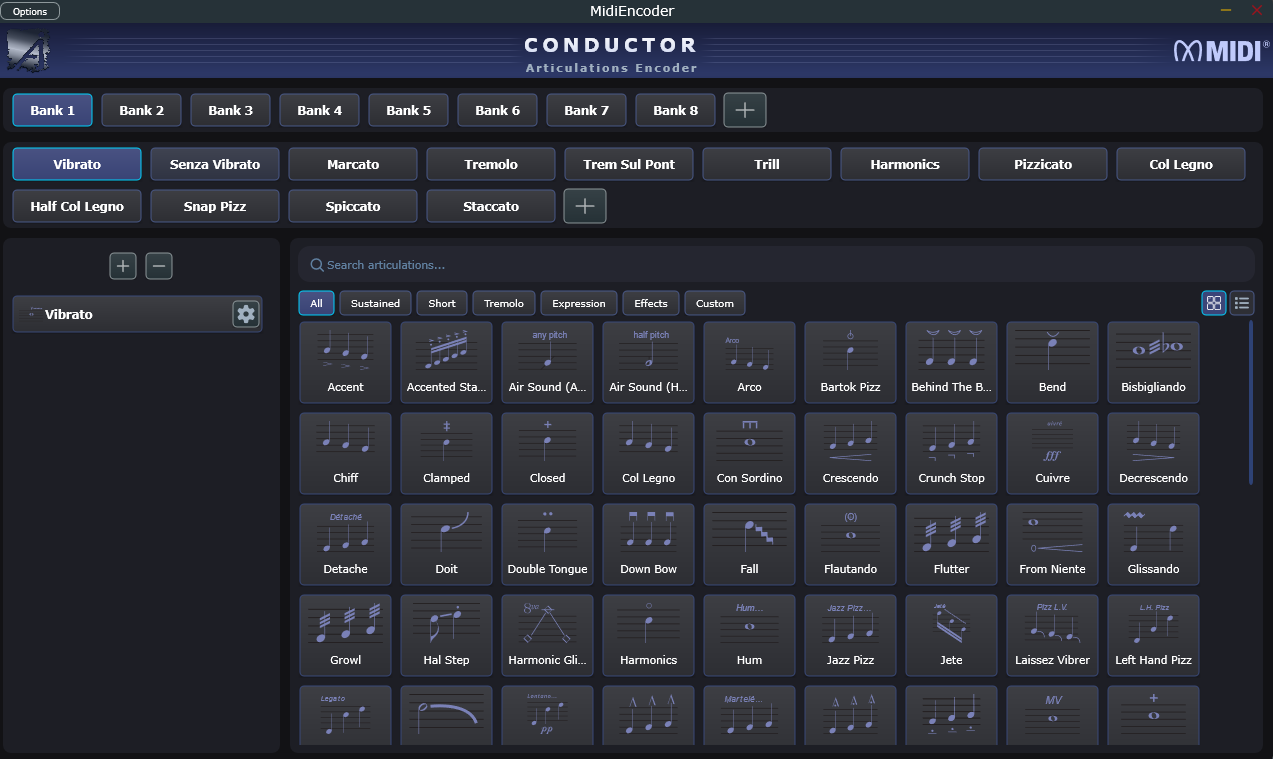Filter articulations by Sustained

(376, 303)
